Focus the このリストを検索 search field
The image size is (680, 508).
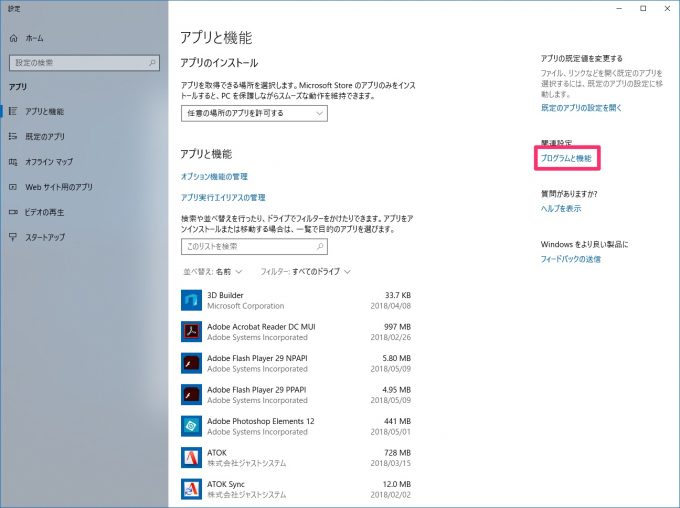(254, 246)
